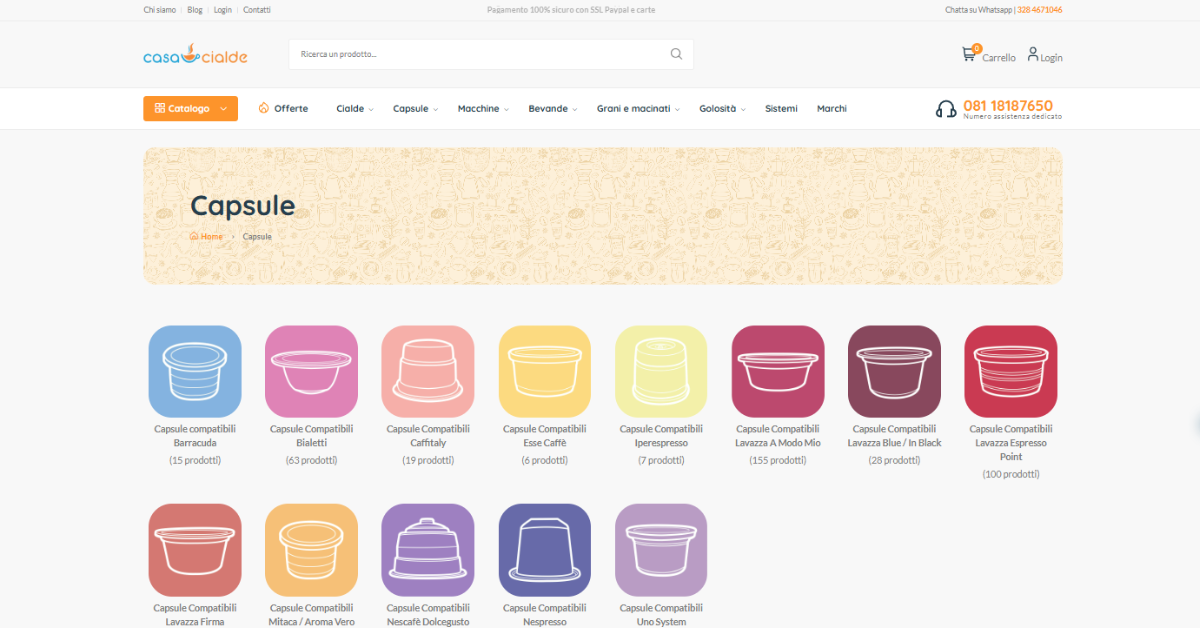The height and width of the screenshot is (628, 1200).
Task: Expand the Capsule menu
Action: [415, 108]
